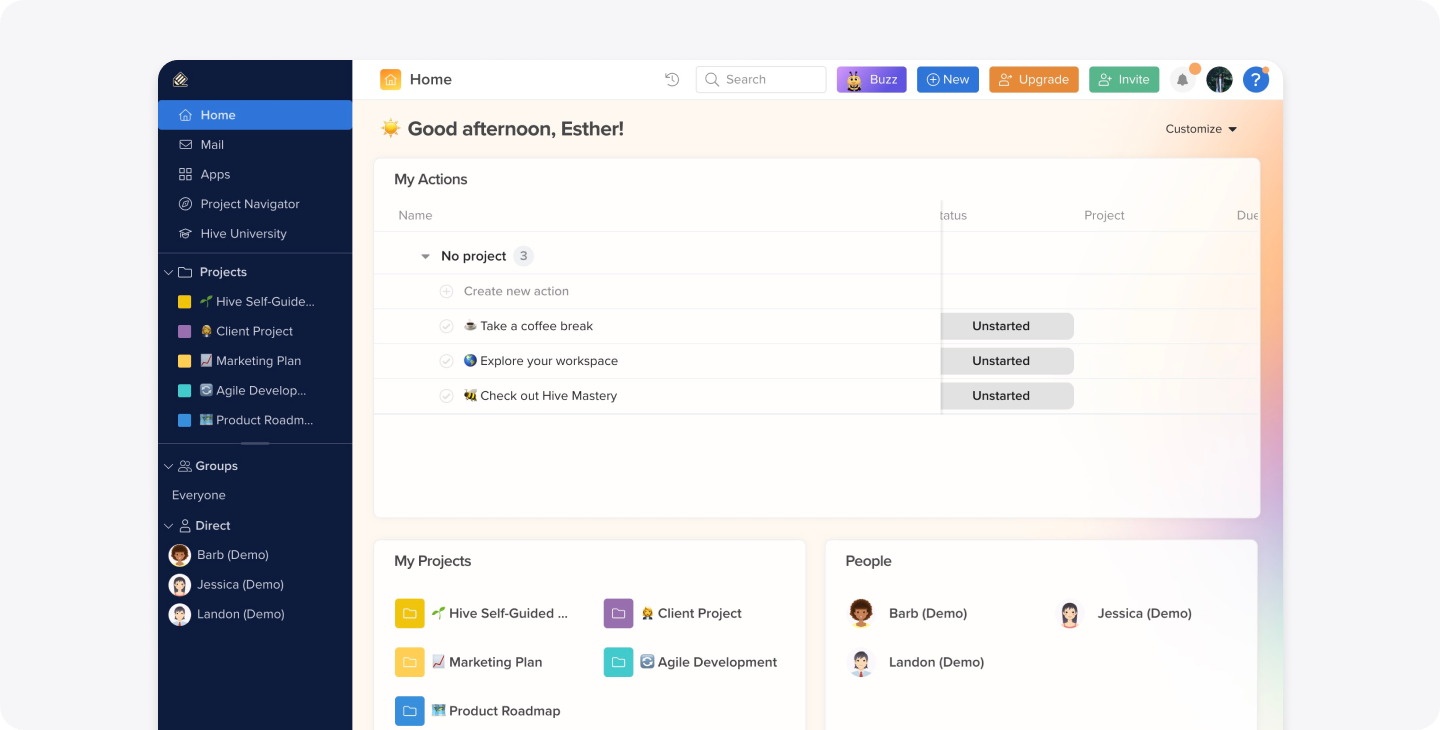Open the Customize dropdown
The image size is (1440, 730).
(1200, 128)
